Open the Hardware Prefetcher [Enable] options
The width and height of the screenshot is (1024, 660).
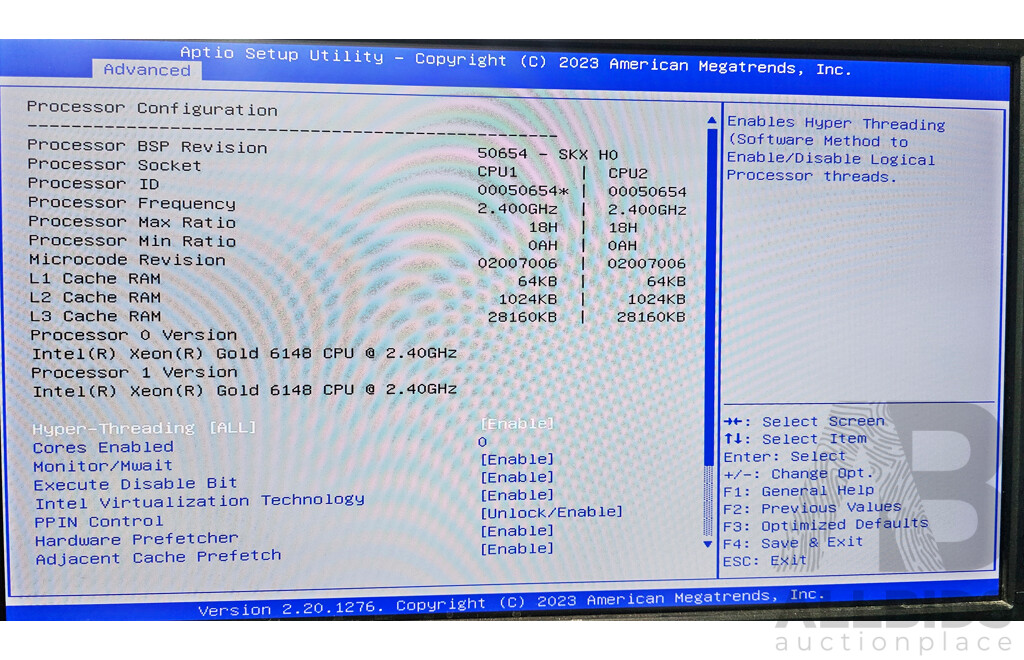tap(517, 531)
